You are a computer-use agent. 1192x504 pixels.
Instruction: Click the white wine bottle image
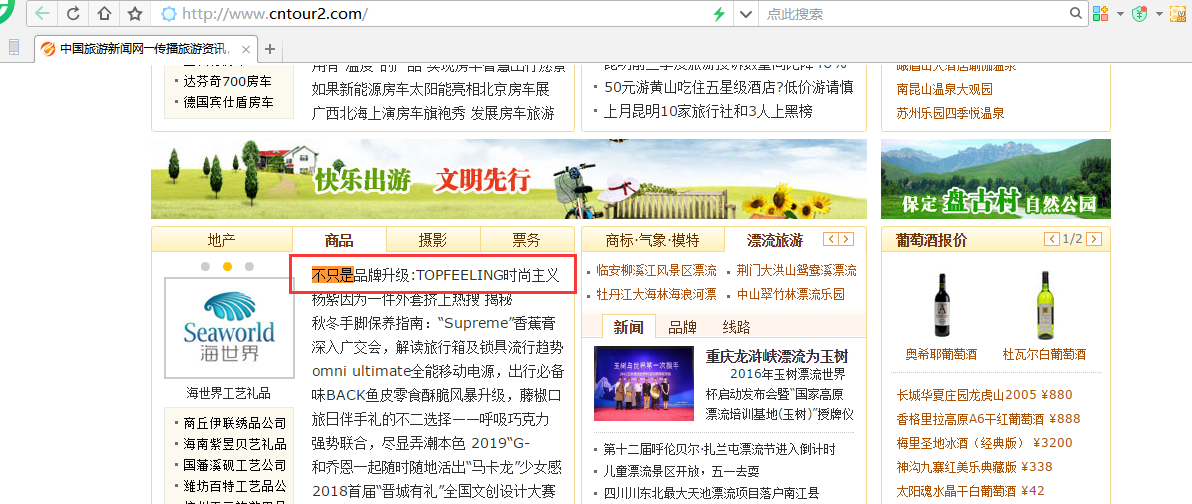(x=1046, y=305)
